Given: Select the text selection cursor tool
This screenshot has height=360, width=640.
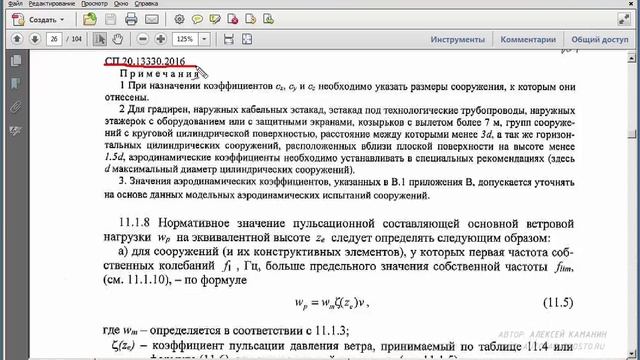Looking at the screenshot, I should tap(99, 39).
